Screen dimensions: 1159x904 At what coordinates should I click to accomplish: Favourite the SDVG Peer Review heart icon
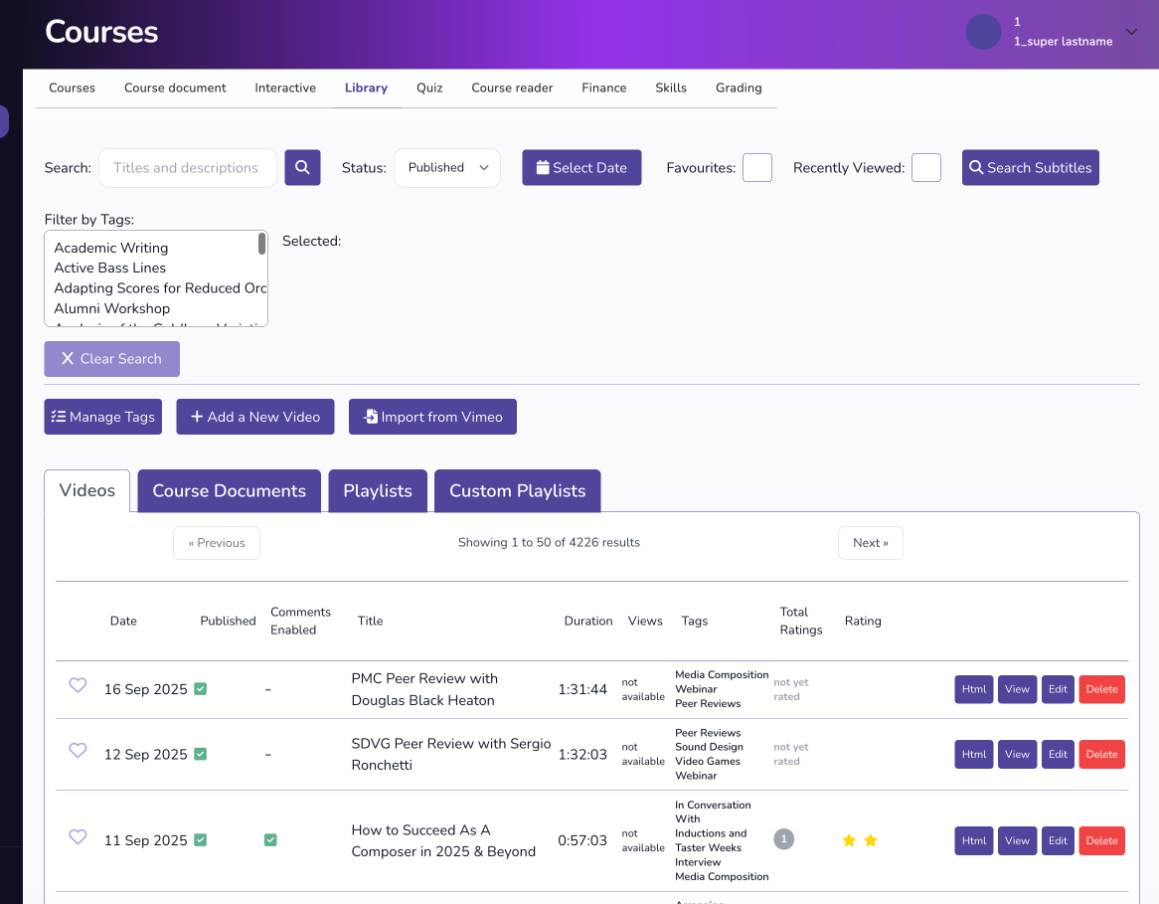click(78, 750)
